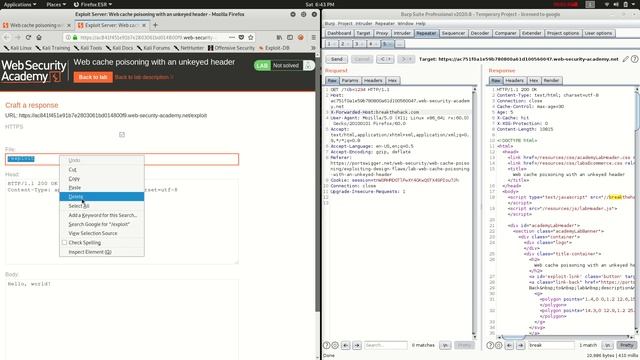Click the Send request button
Screen dimensions: 640x360
click(x=336, y=59)
